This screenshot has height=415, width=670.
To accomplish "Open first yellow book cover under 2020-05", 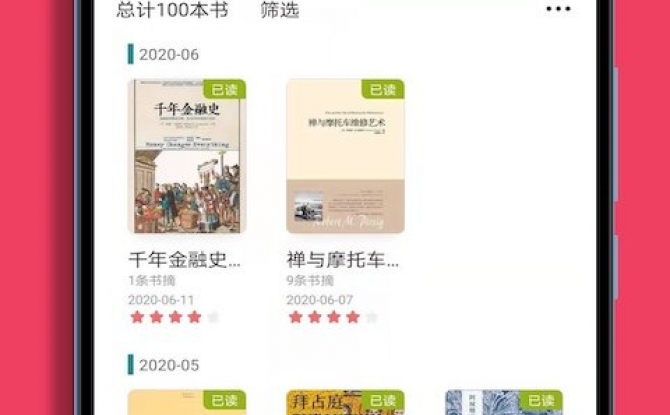I will point(187,402).
